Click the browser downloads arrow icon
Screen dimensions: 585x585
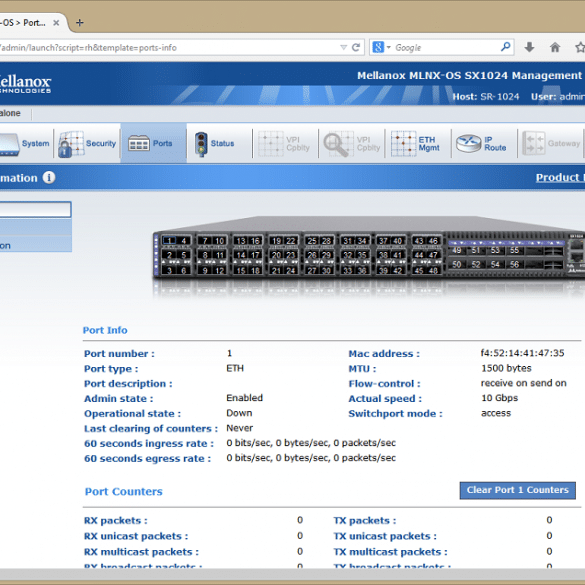[529, 47]
